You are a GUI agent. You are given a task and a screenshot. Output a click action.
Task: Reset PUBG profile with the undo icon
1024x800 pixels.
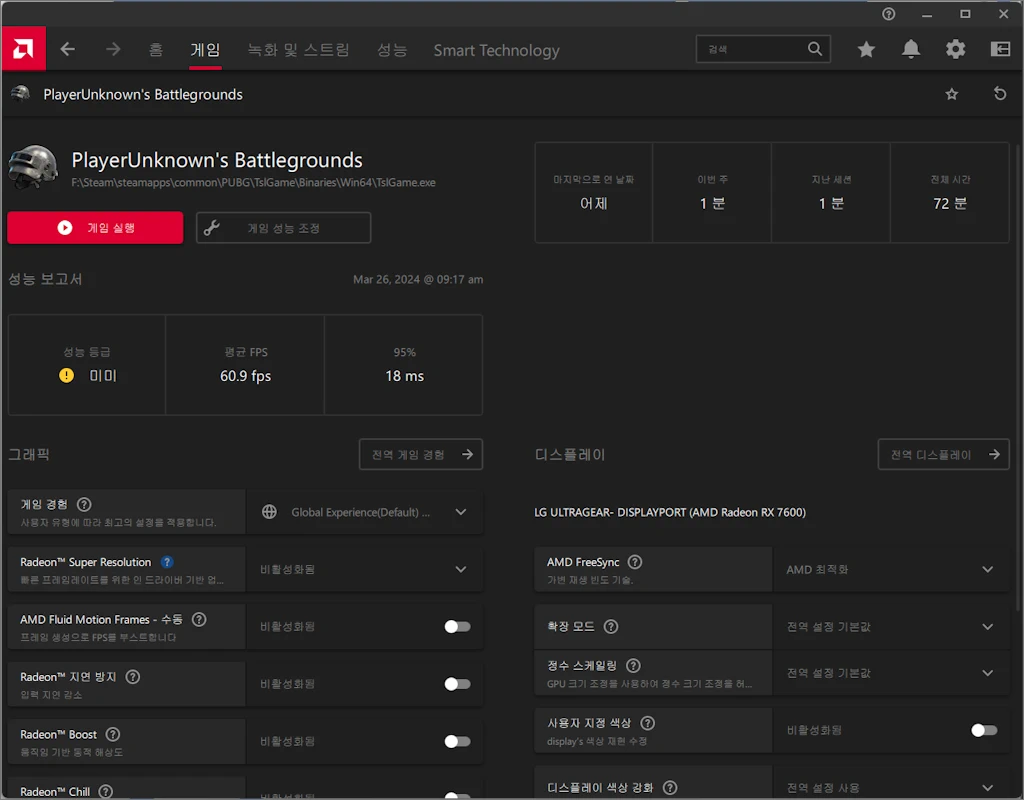(x=999, y=94)
